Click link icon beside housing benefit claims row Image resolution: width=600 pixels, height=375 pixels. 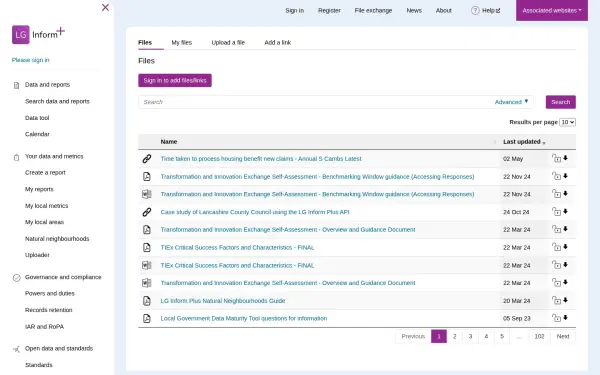click(x=147, y=158)
